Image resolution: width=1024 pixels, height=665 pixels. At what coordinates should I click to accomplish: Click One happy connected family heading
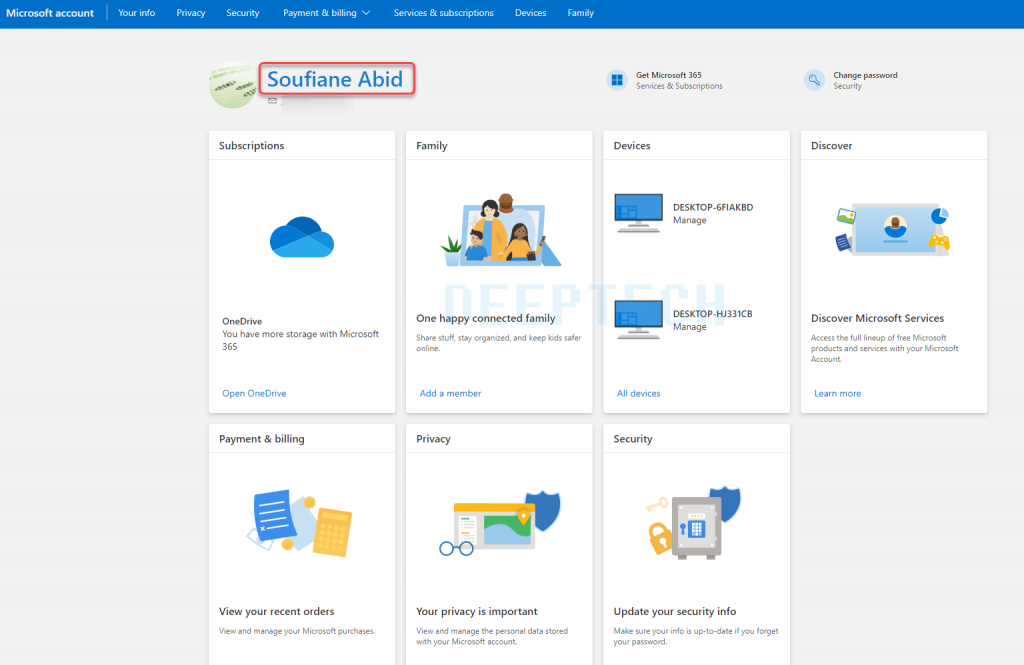(485, 318)
